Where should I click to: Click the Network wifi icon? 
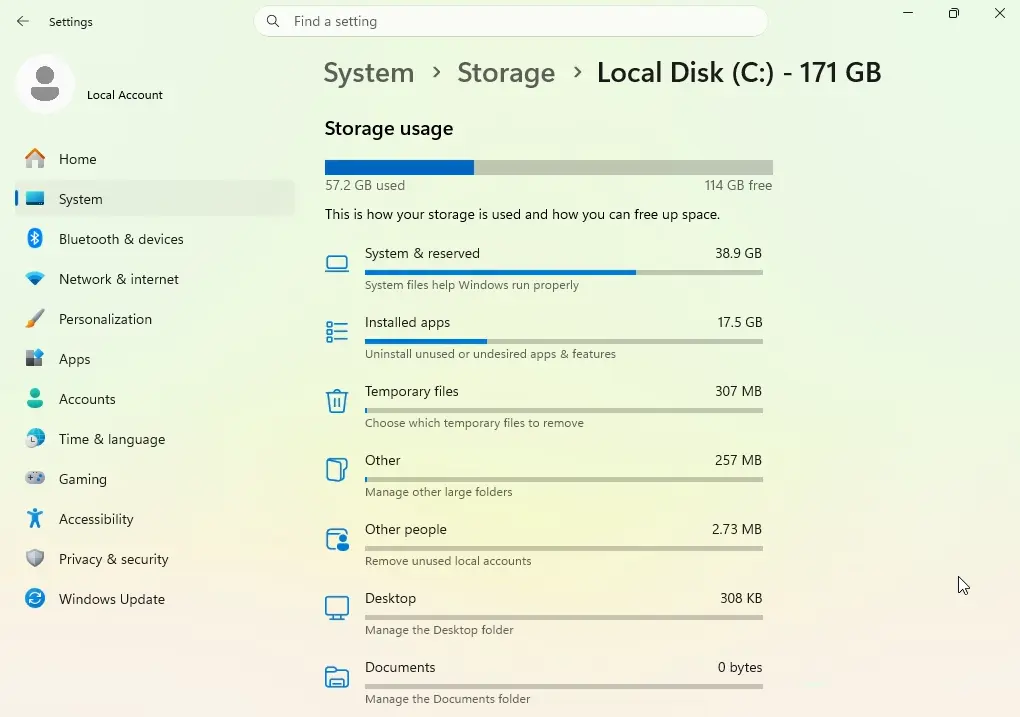click(x=35, y=278)
